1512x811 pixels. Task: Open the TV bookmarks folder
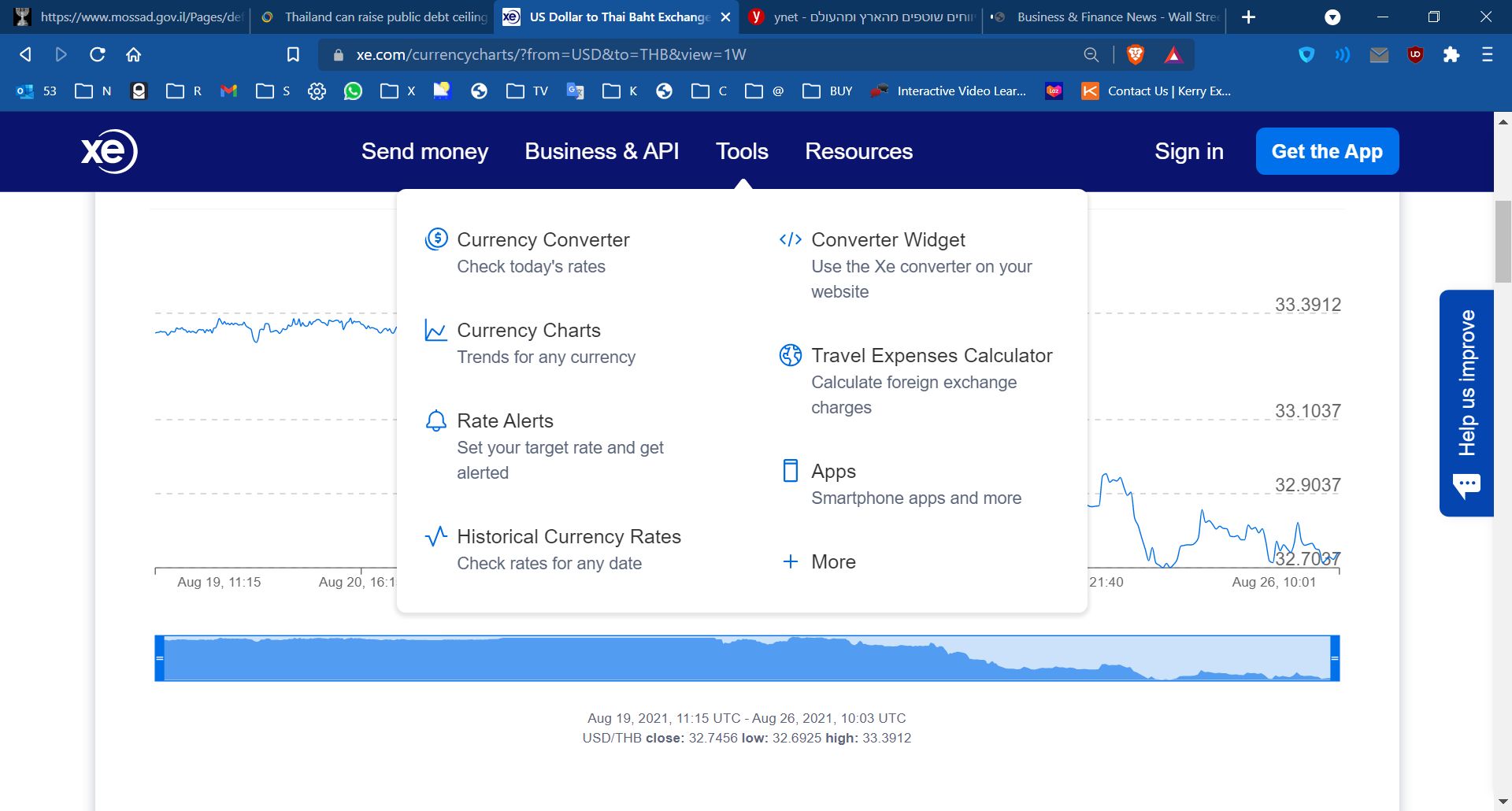tap(527, 91)
